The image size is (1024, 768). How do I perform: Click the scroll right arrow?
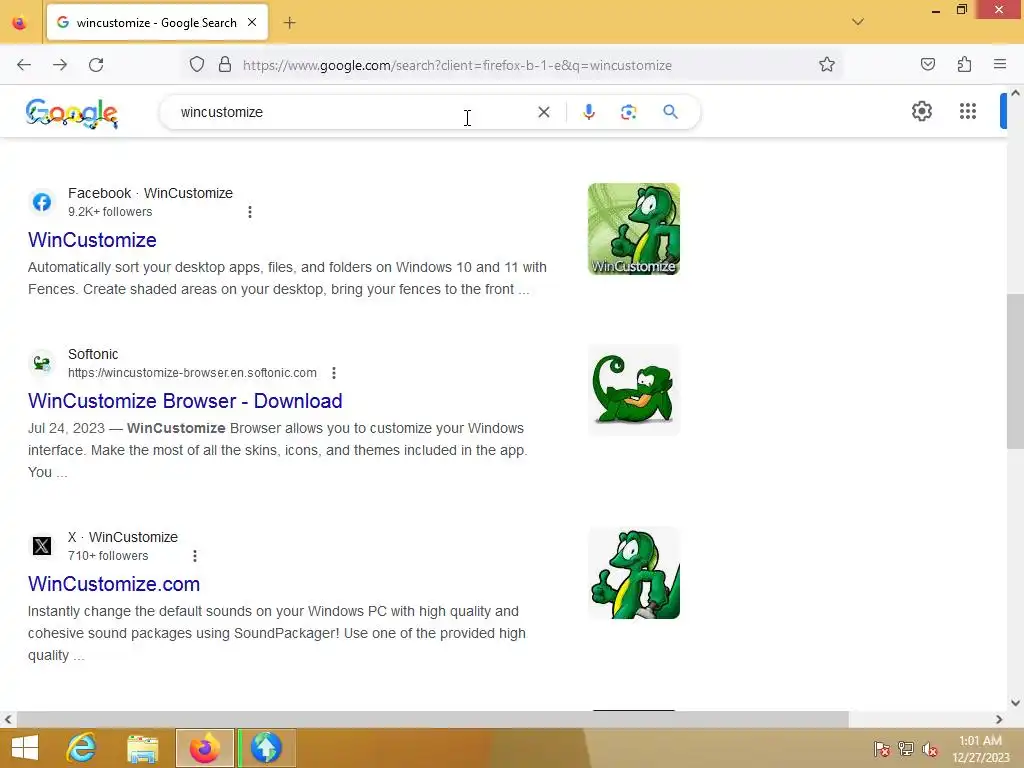point(999,719)
